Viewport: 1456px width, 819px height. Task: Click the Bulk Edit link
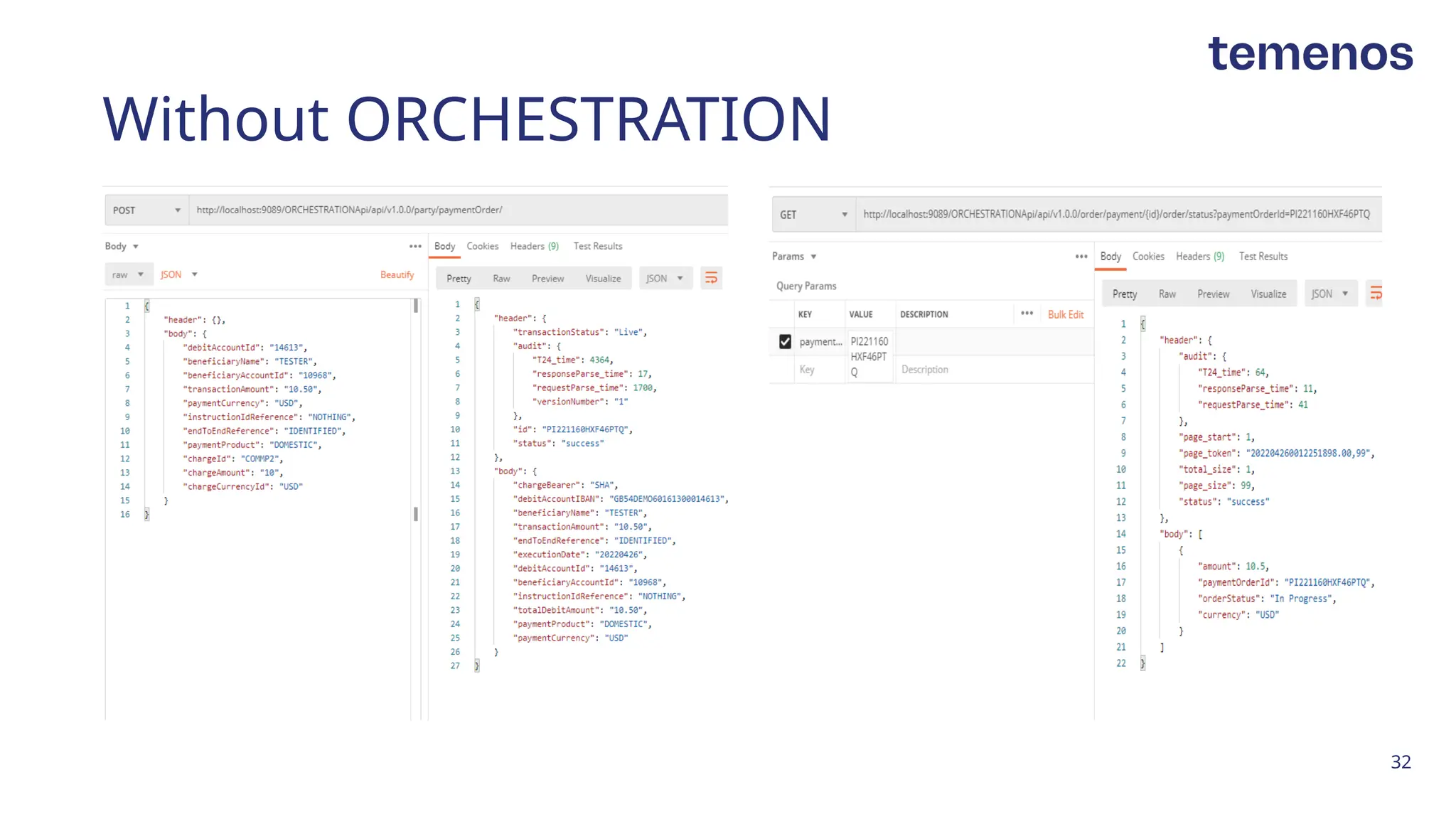pyautogui.click(x=1065, y=314)
